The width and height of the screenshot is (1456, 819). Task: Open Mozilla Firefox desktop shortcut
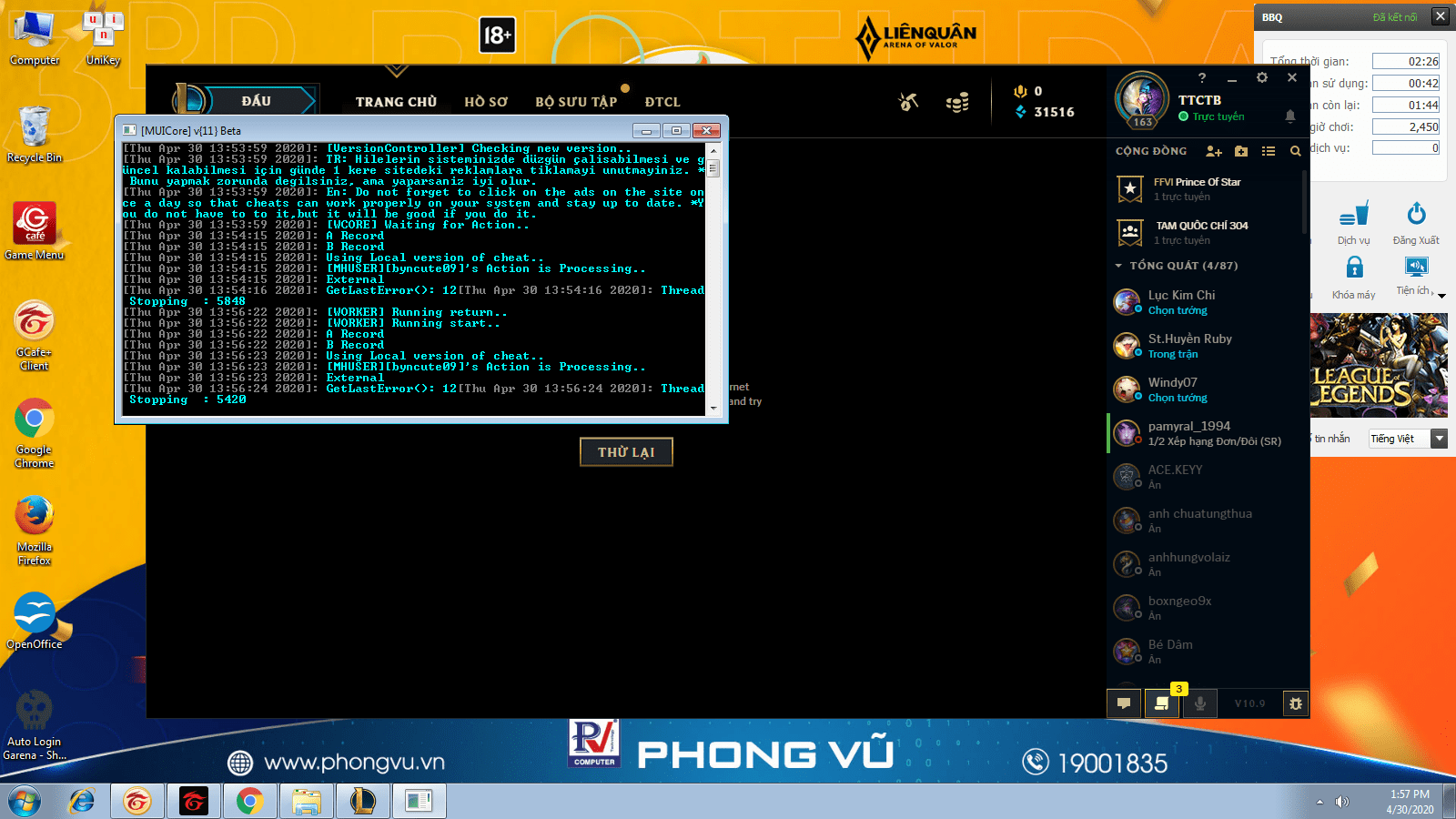point(35,531)
